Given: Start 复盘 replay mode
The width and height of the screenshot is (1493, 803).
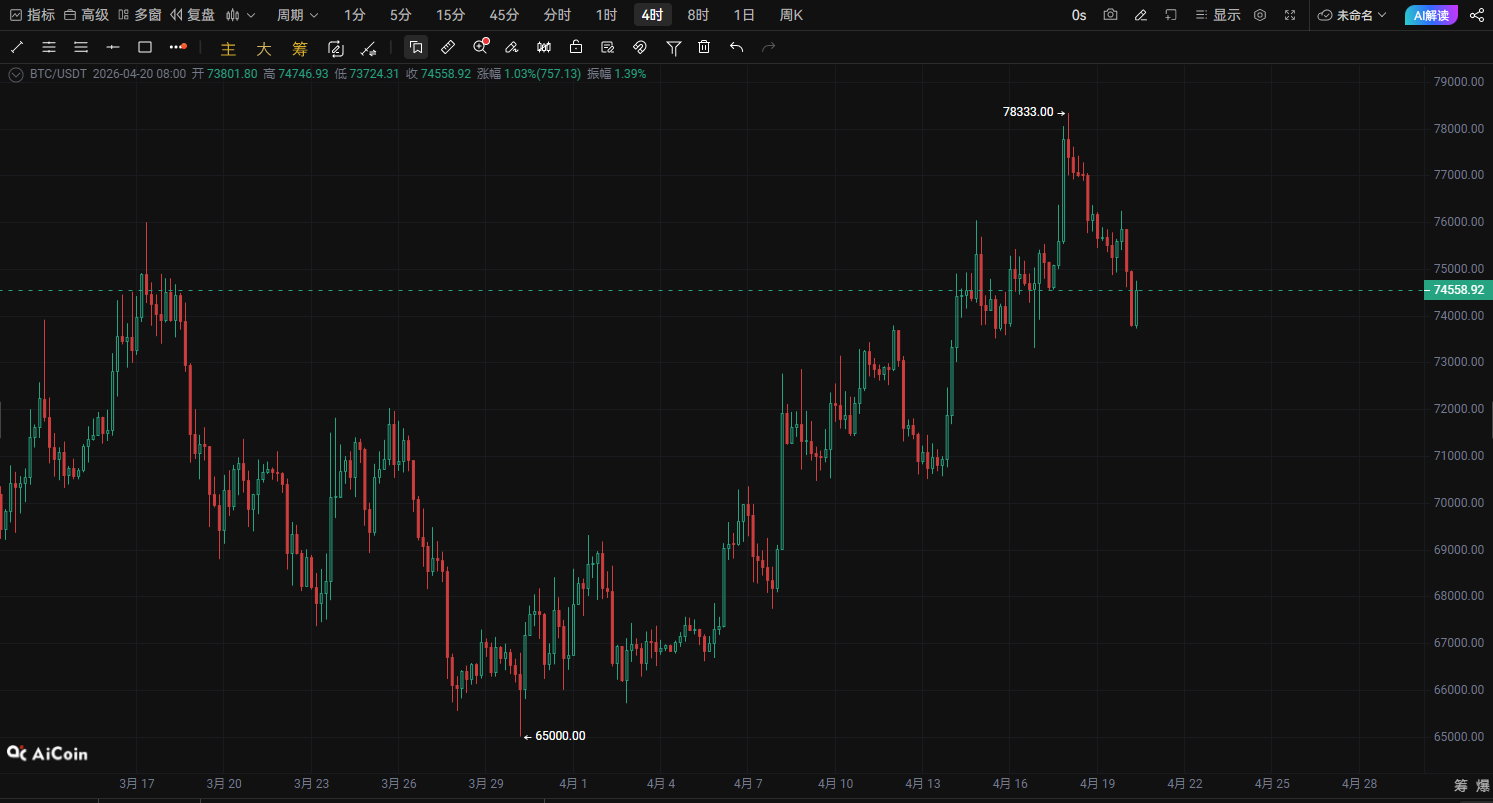Looking at the screenshot, I should [x=192, y=15].
